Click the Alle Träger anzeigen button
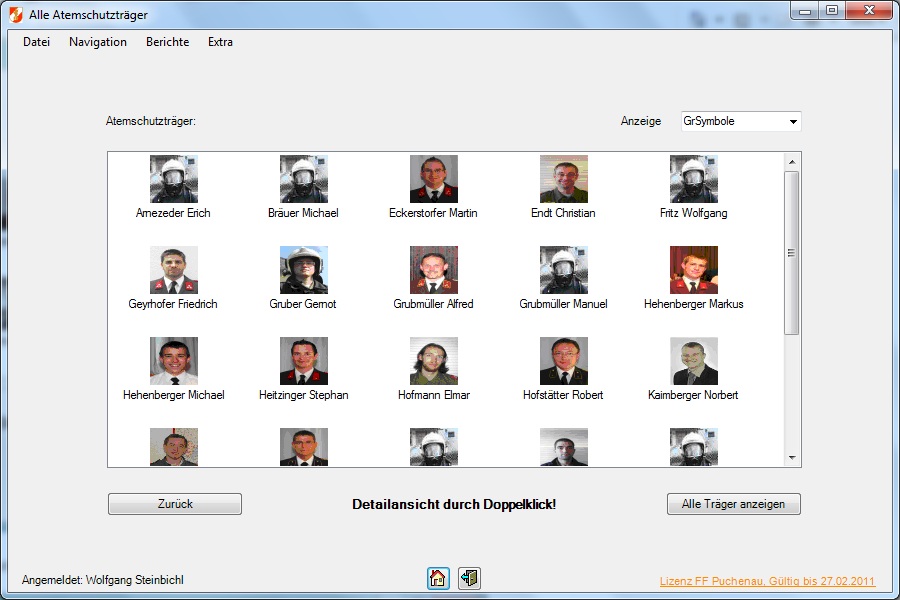The width and height of the screenshot is (900, 600). [734, 504]
